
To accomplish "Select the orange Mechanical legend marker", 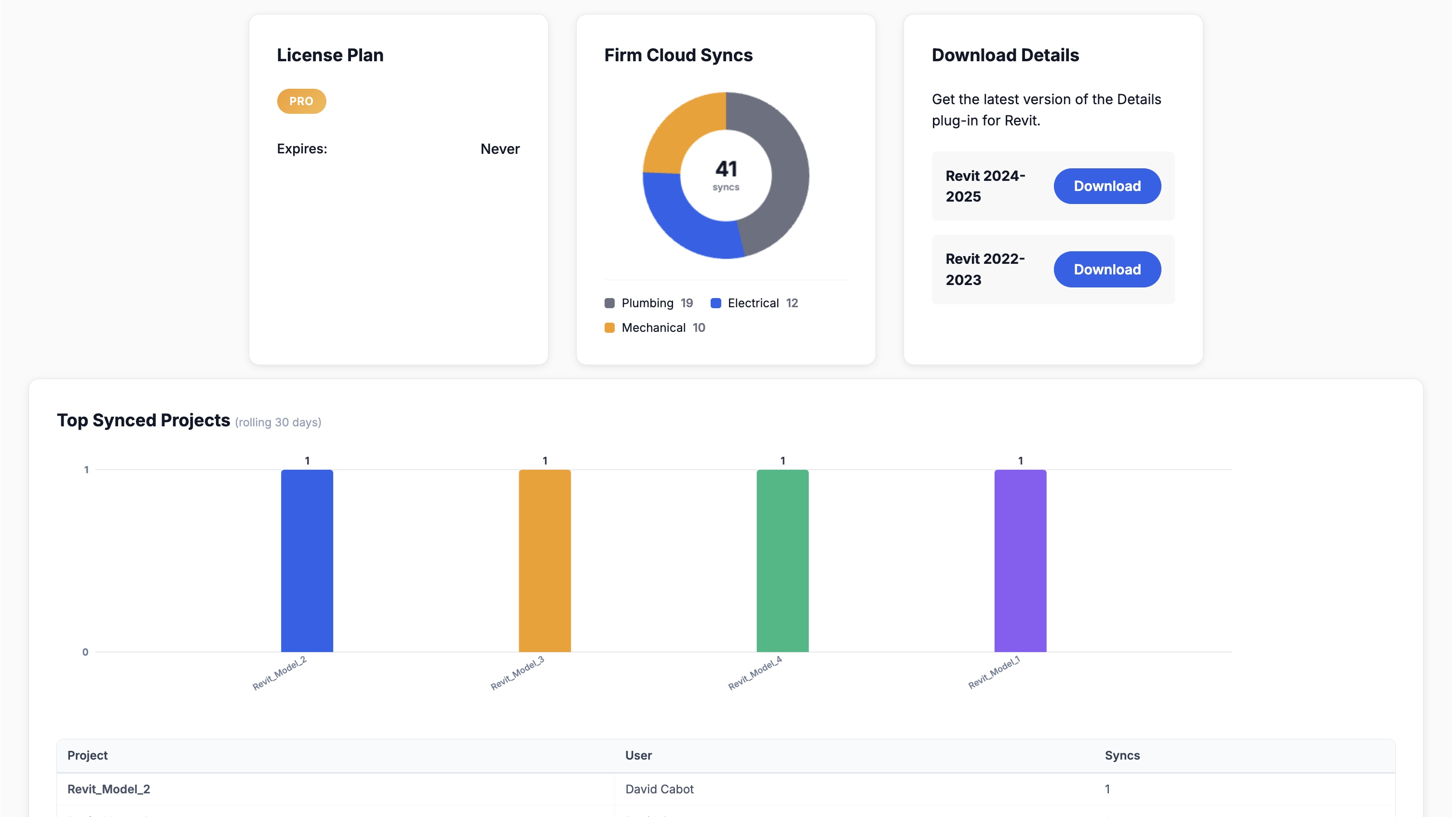I will click(609, 327).
